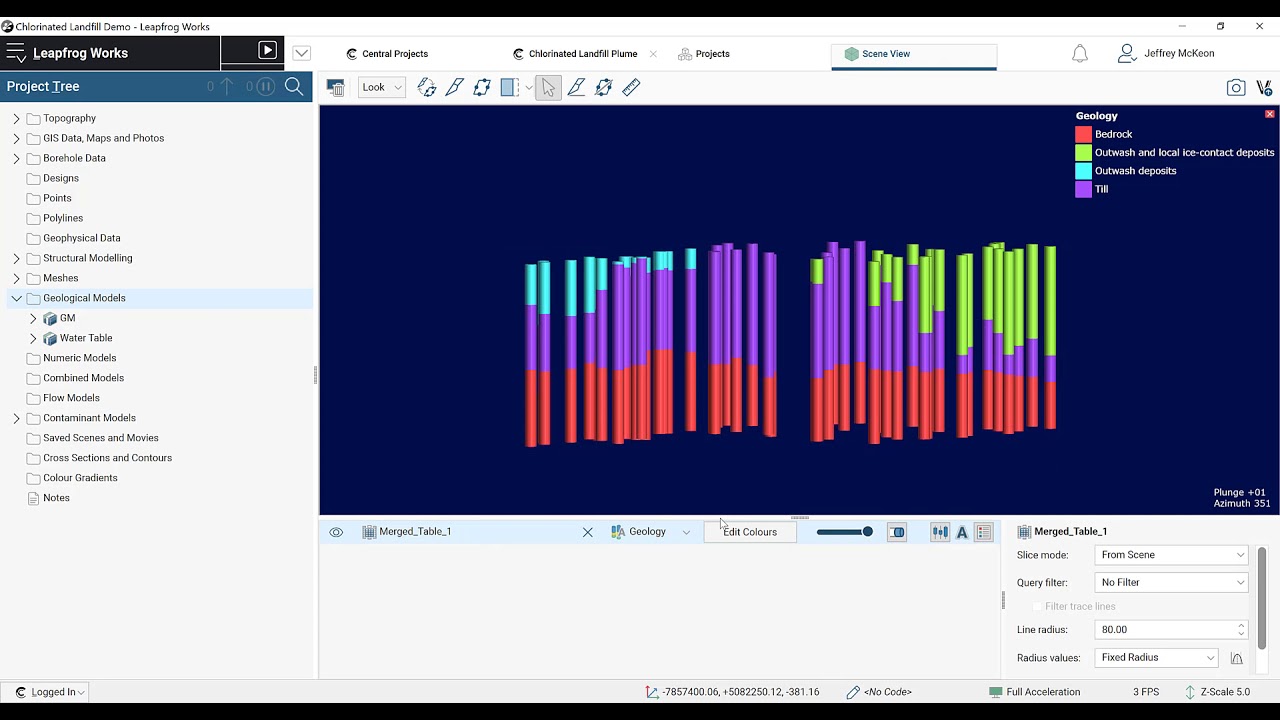Close the Chlorinated Landfill Plume tab
Screen dimensions: 1280x720
(653, 54)
